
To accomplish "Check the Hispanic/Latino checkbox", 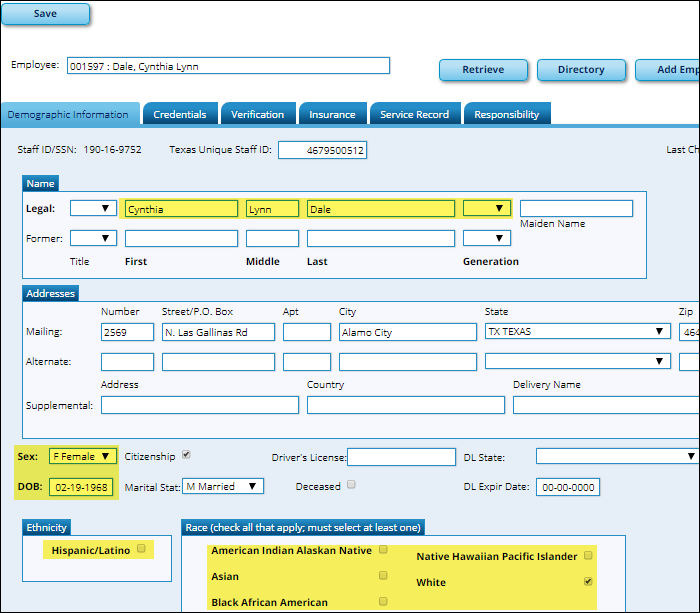I will pyautogui.click(x=142, y=548).
